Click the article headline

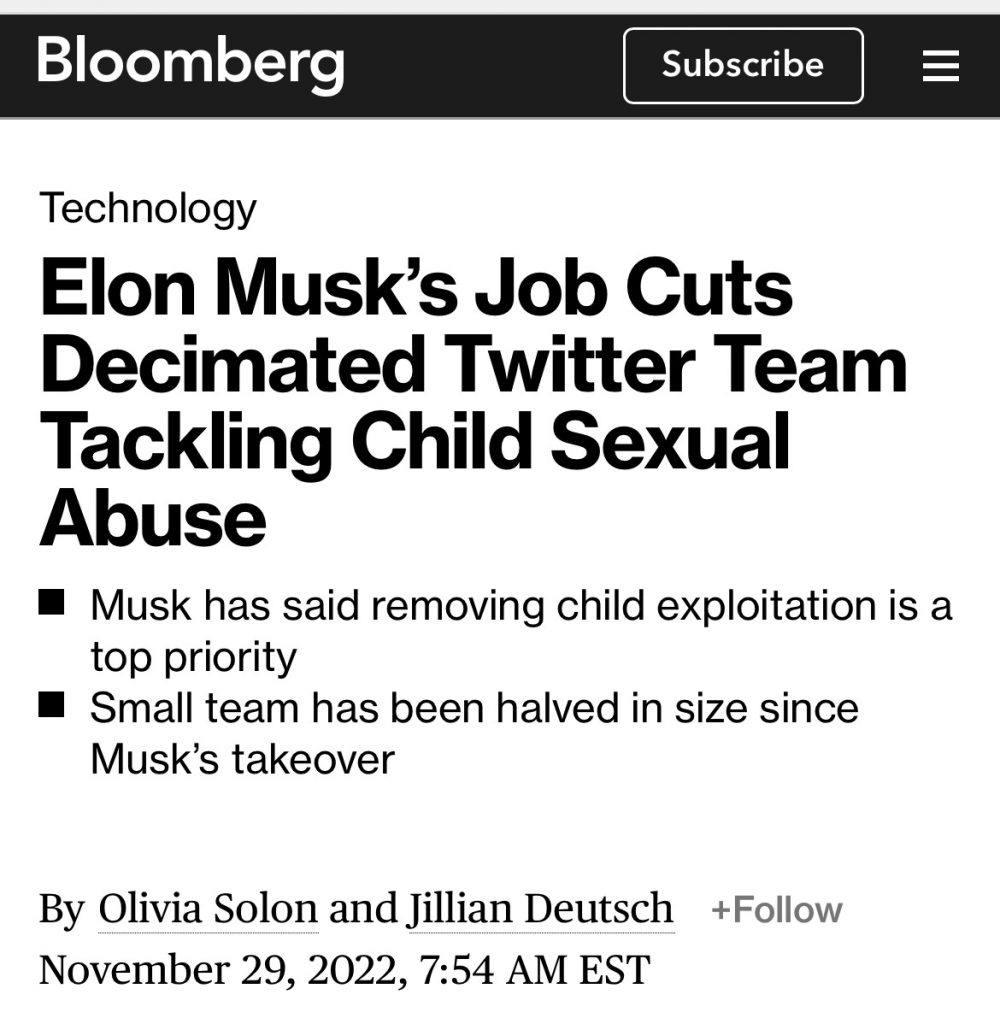click(470, 398)
